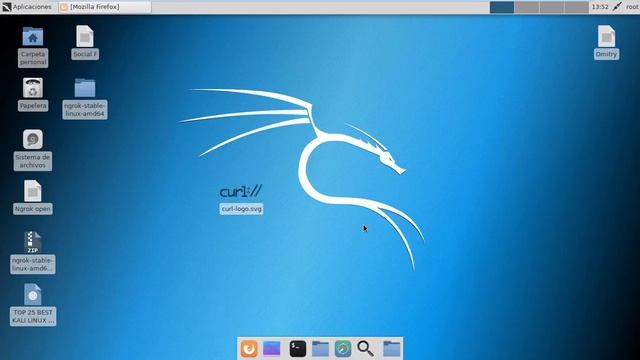Click the Kali logo beside Aplicaciones
The width and height of the screenshot is (640, 360).
click(x=6, y=7)
